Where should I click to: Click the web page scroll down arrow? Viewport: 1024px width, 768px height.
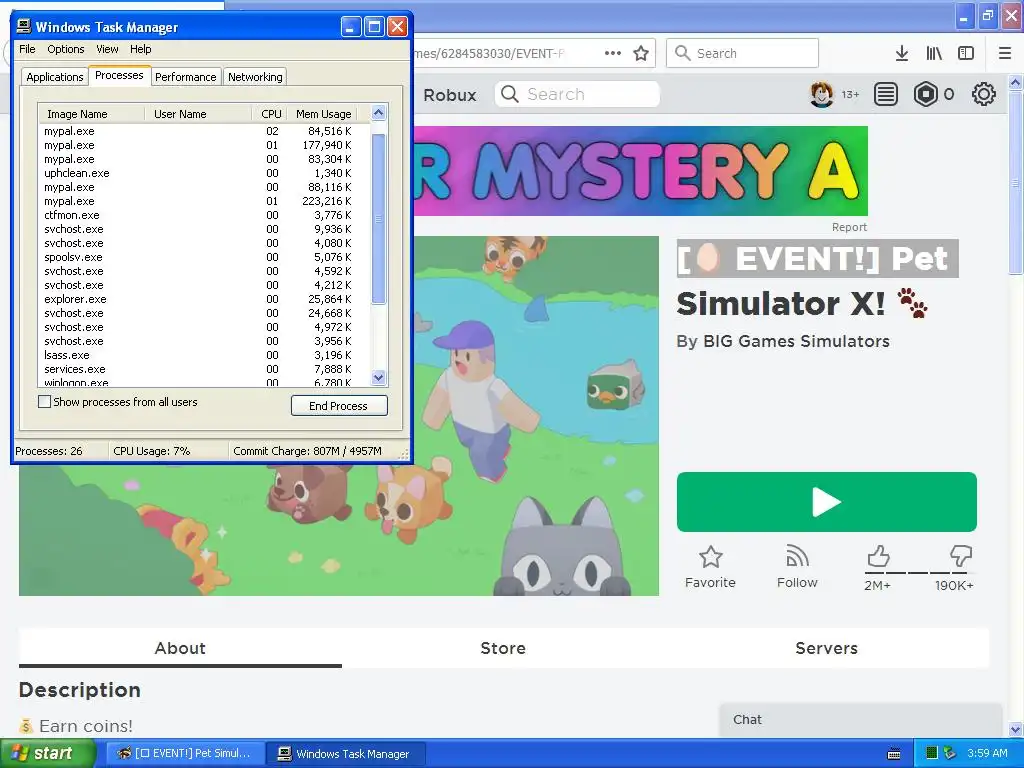click(1015, 729)
